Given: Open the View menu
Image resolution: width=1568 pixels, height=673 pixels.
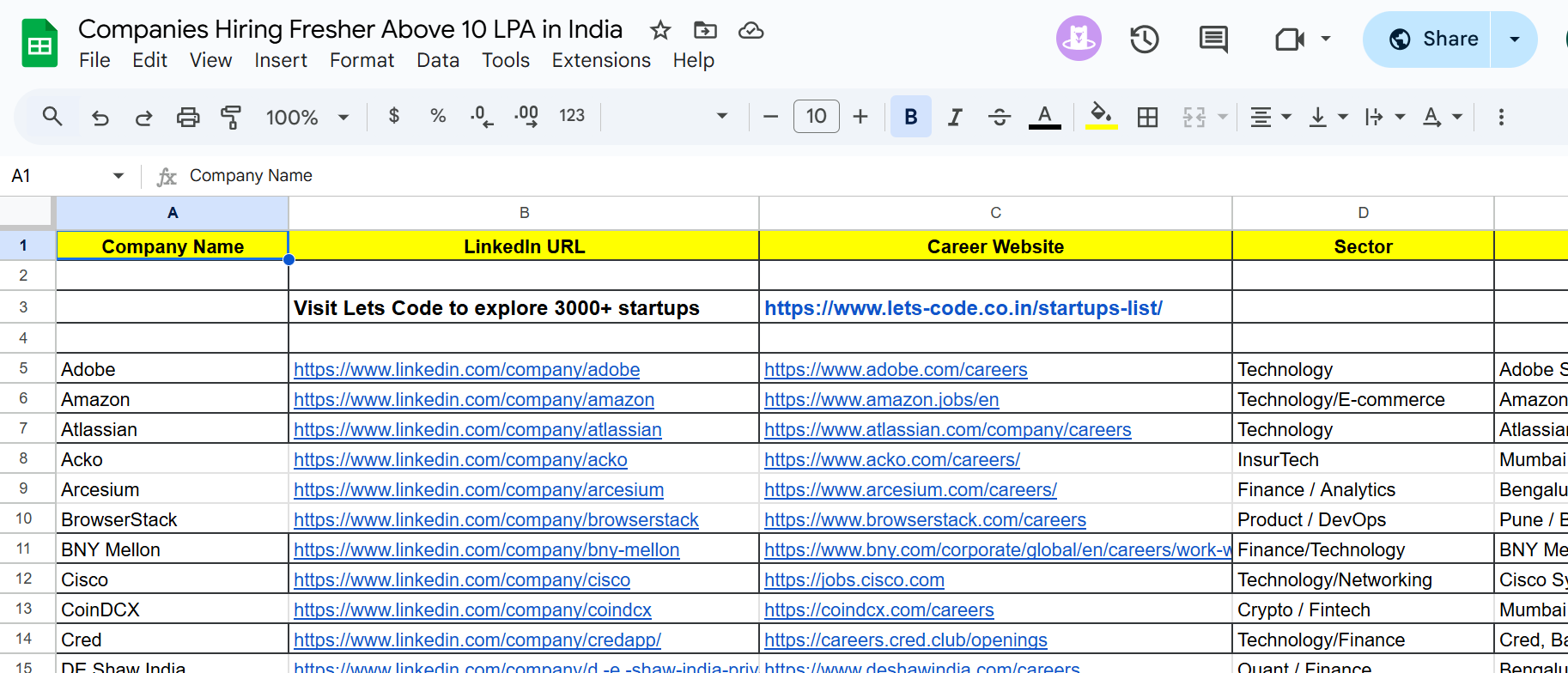Looking at the screenshot, I should click(211, 60).
